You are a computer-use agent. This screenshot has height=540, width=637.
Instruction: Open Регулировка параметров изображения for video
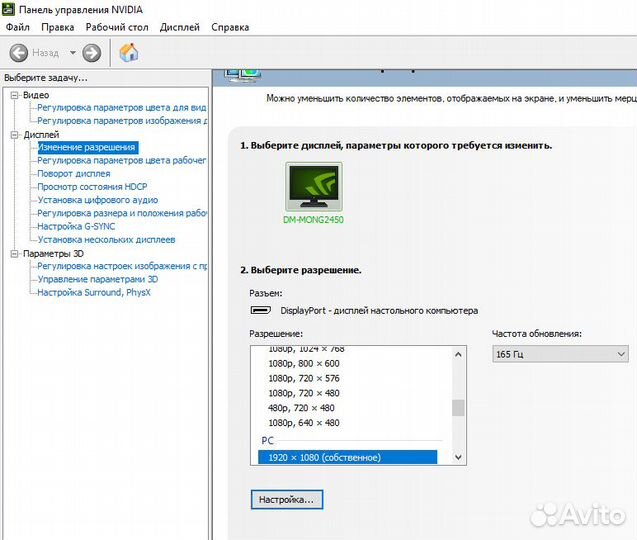(122, 121)
